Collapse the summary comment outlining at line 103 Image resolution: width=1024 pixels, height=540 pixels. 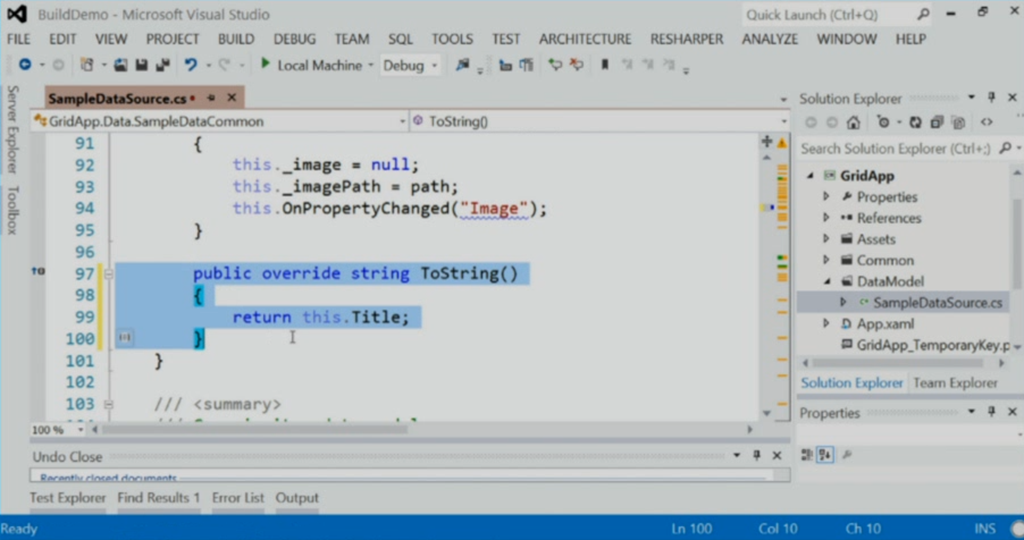[108, 405]
